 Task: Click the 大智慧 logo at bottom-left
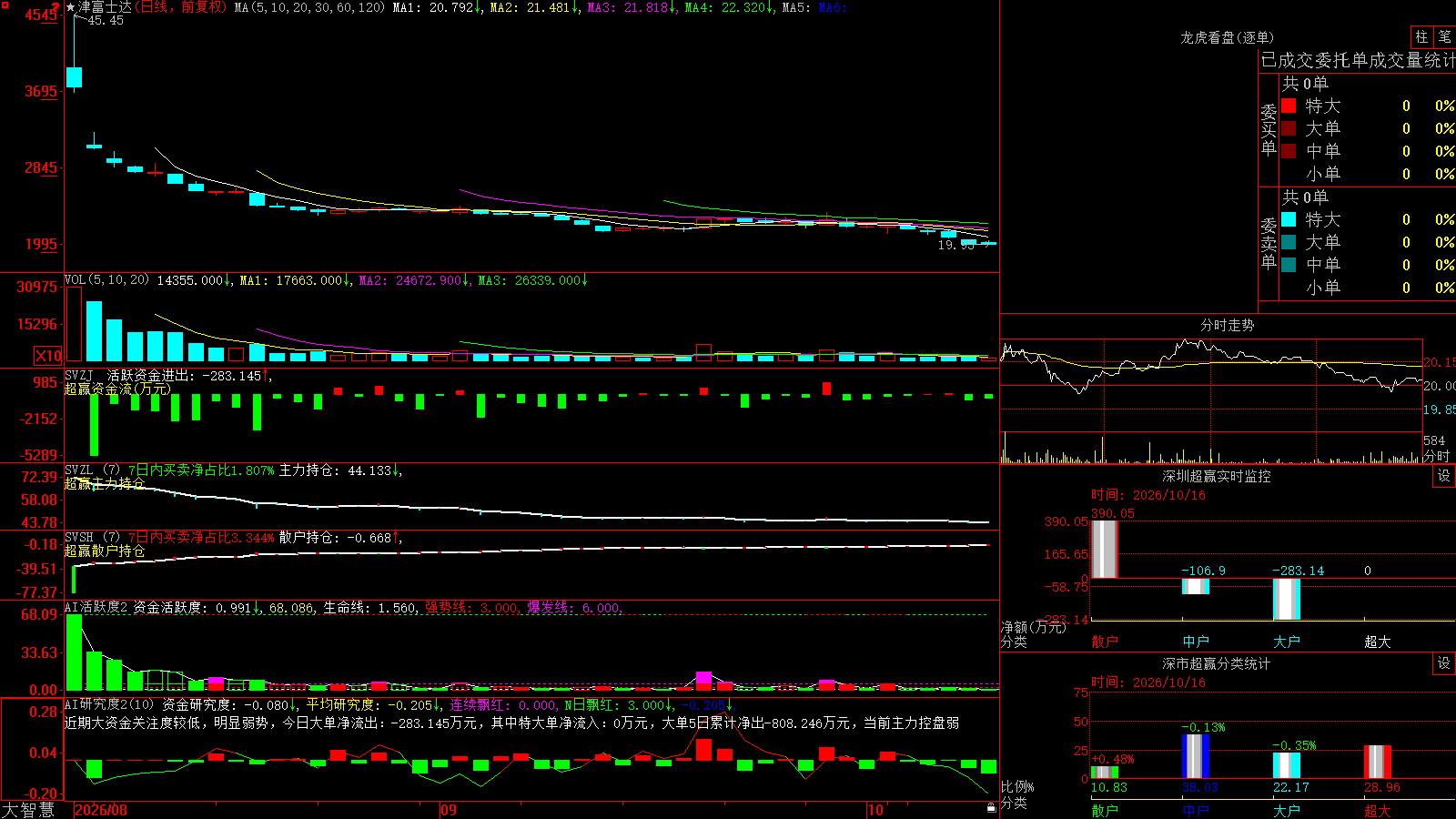point(28,810)
